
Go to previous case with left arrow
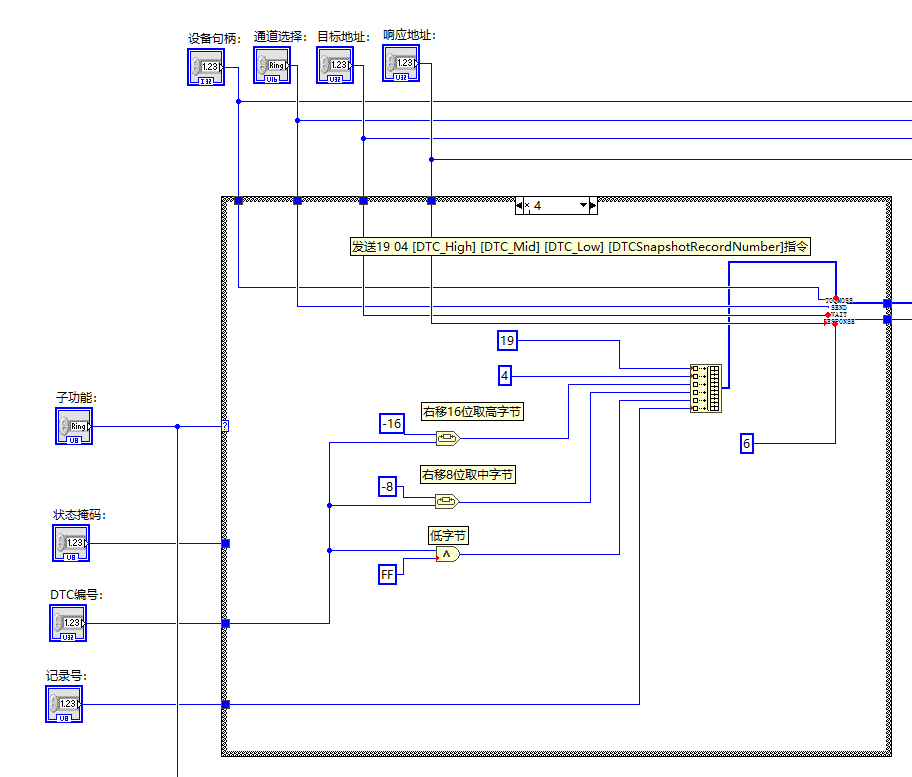point(519,205)
